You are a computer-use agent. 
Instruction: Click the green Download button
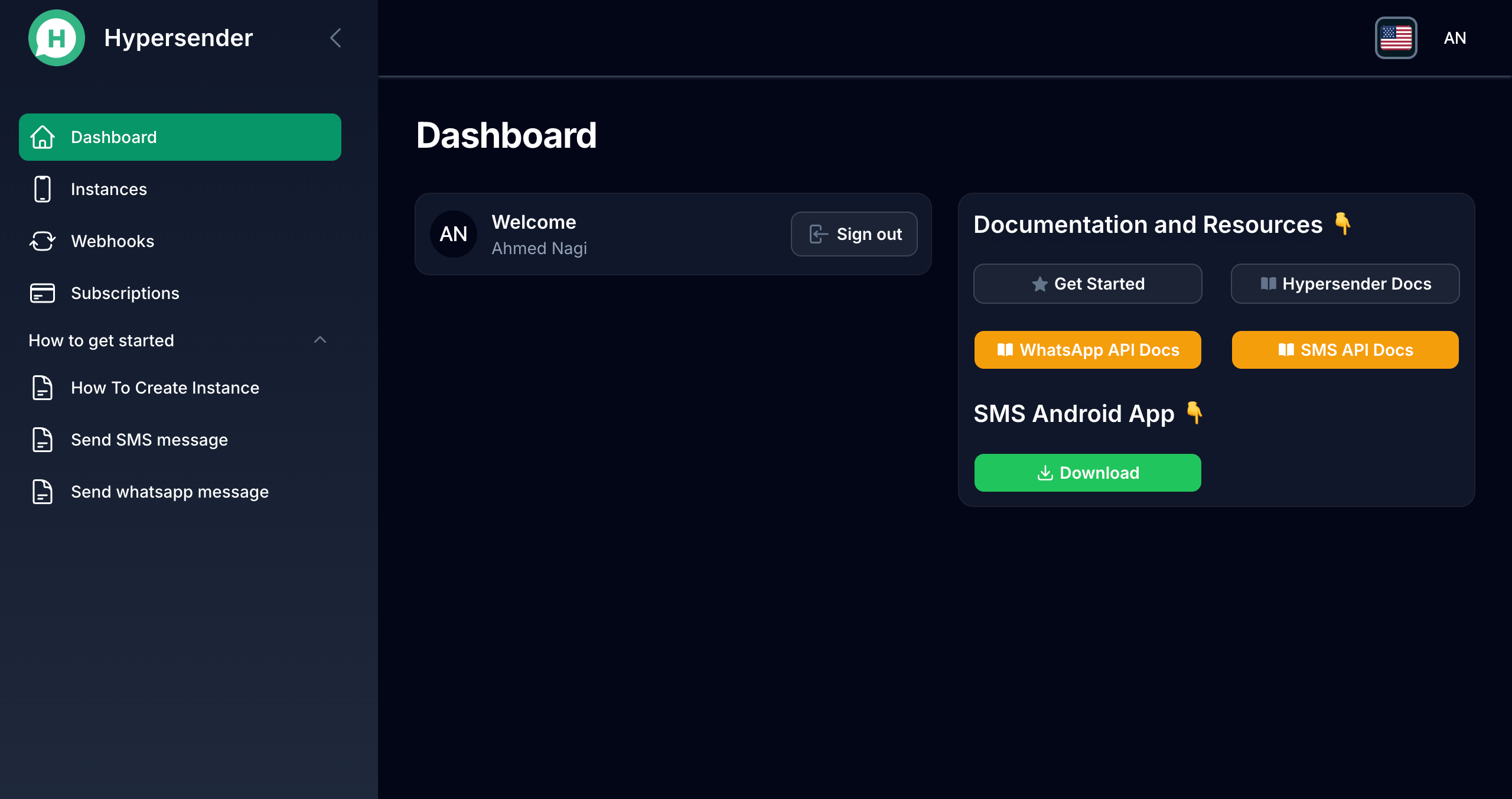(x=1088, y=473)
